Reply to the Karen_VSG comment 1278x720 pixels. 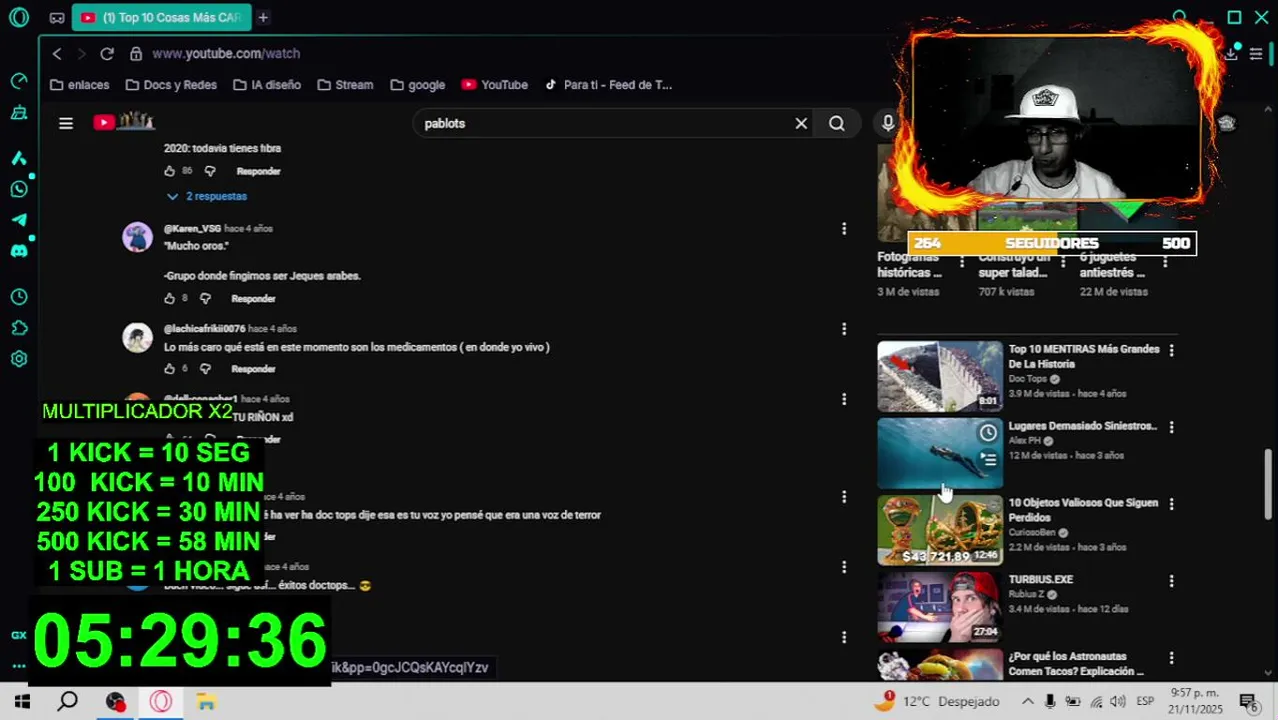coord(253,299)
